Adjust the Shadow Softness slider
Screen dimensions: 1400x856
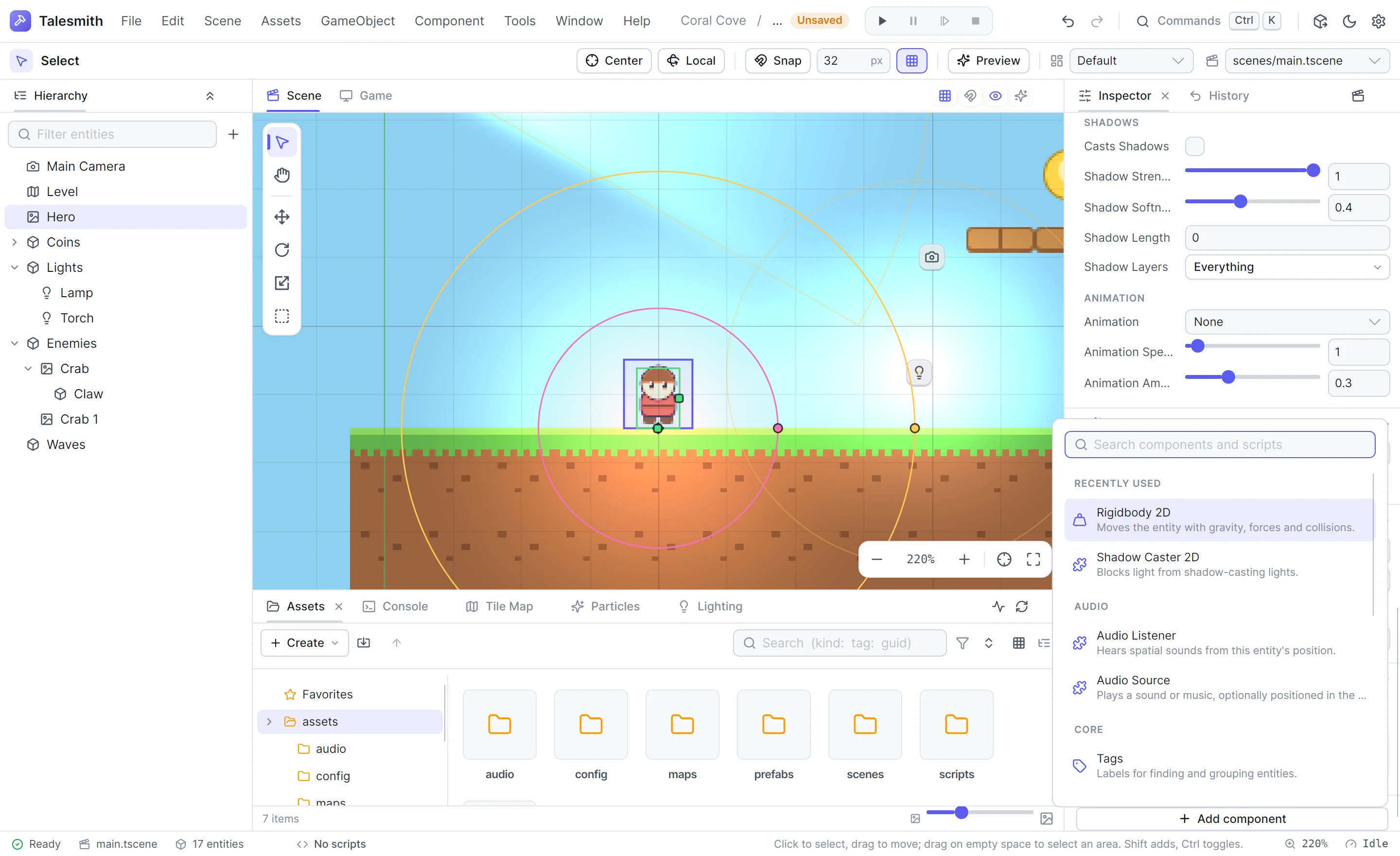tap(1252, 202)
